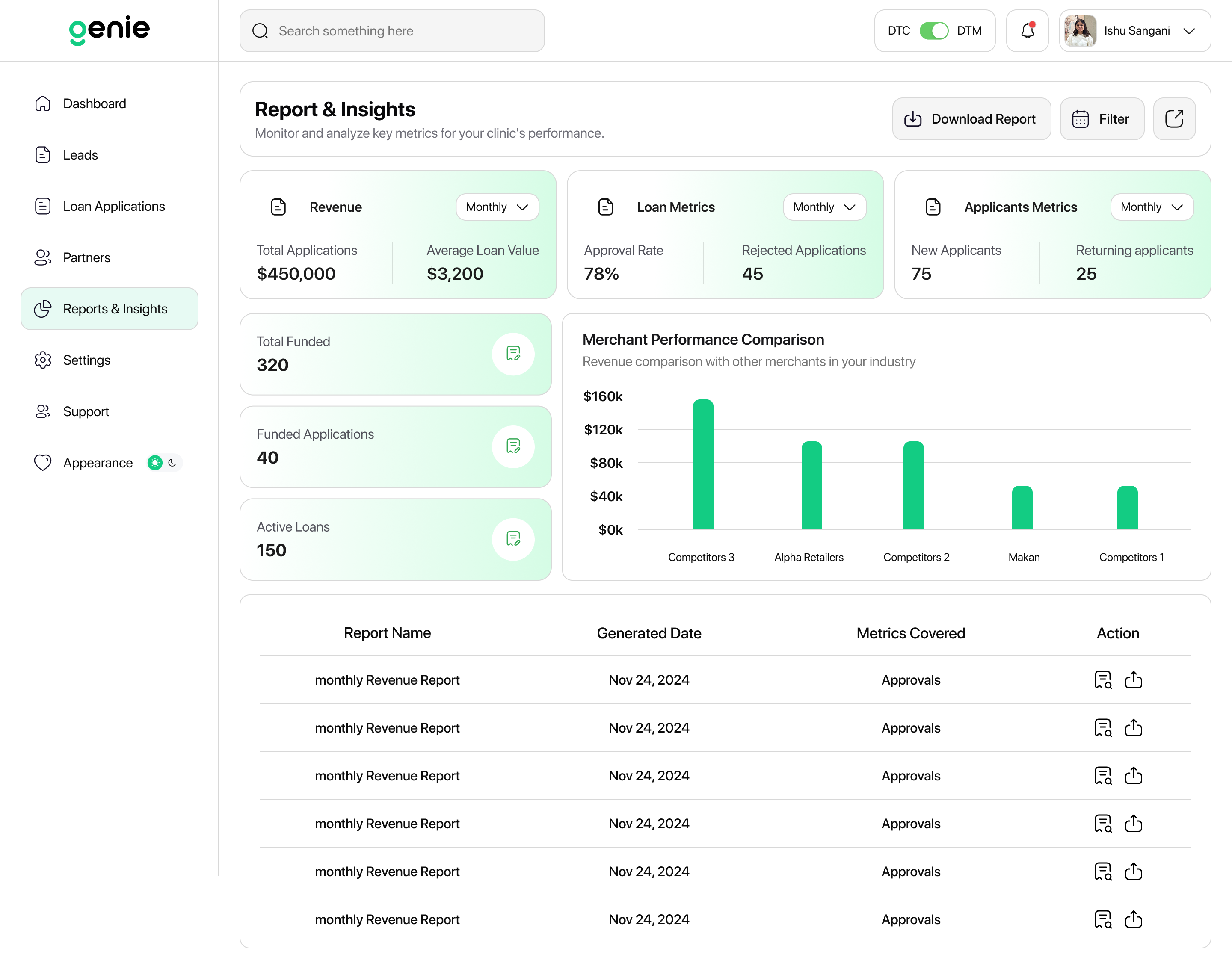Click the share/export icon beside Filter

[x=1174, y=118]
